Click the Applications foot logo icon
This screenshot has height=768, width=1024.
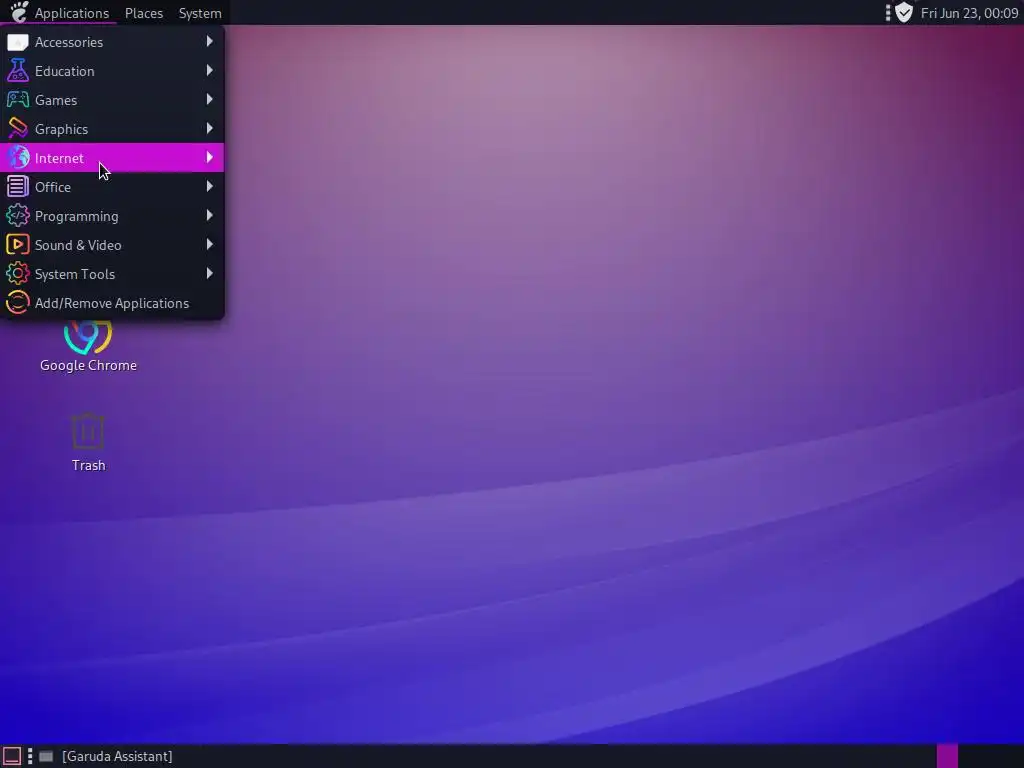click(20, 12)
